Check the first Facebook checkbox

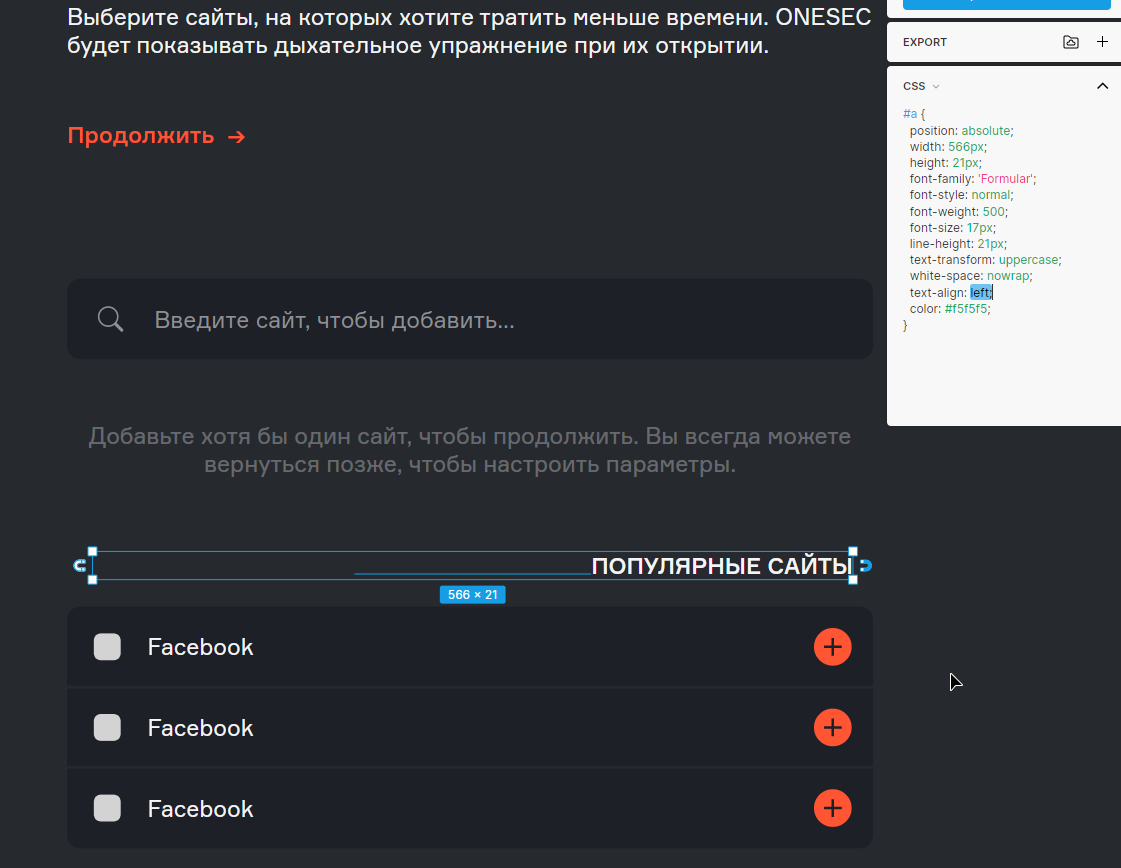click(107, 647)
